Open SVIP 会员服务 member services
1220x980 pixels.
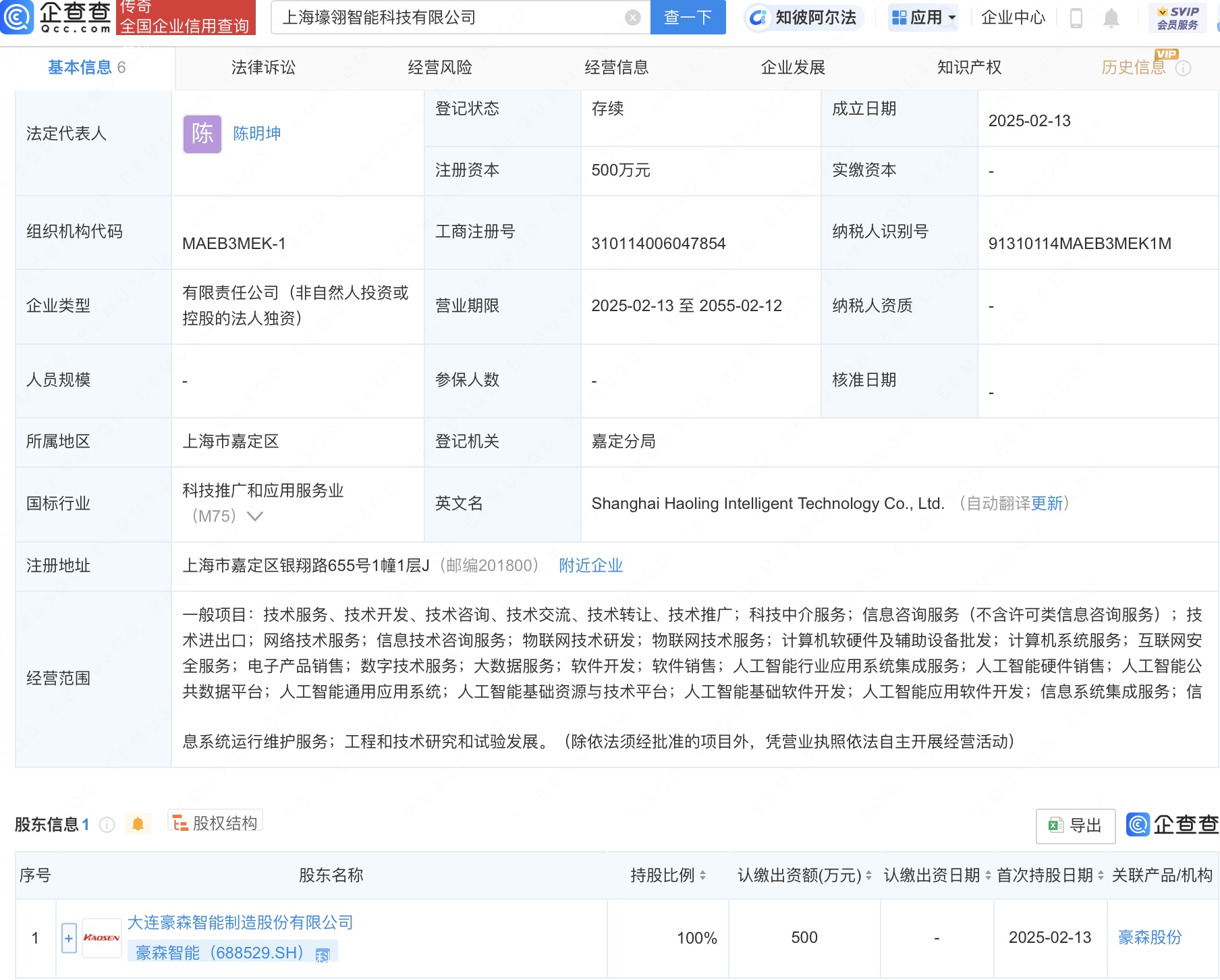click(1177, 18)
